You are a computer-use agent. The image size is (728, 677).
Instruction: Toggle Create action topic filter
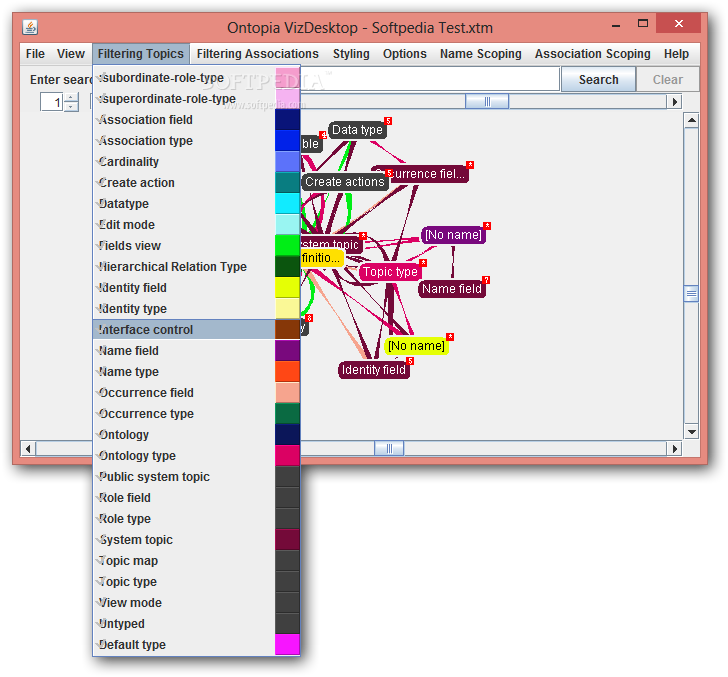[x=196, y=182]
